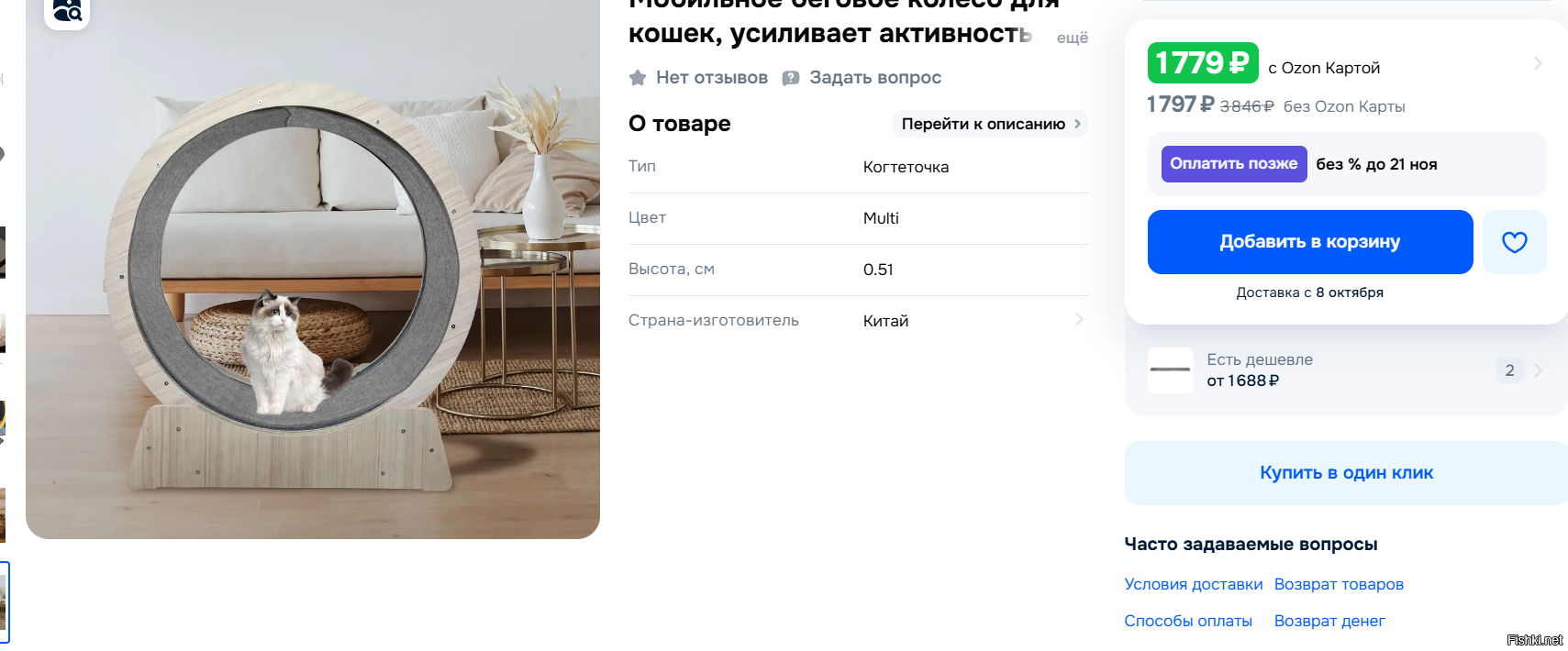Open image search icon on product photo
Image resolution: width=1568 pixels, height=651 pixels.
click(x=67, y=12)
